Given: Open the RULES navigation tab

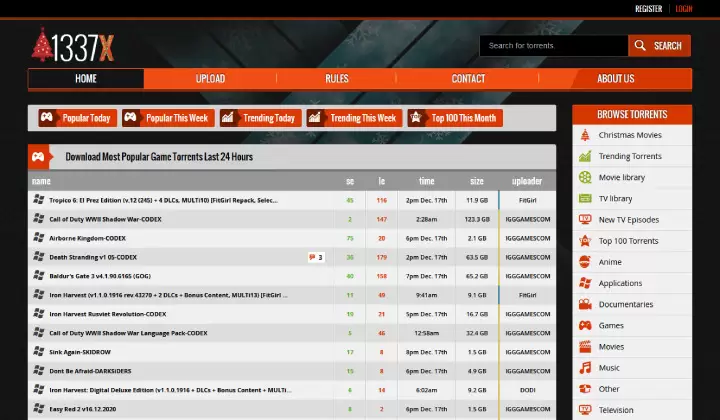Looking at the screenshot, I should (x=337, y=78).
